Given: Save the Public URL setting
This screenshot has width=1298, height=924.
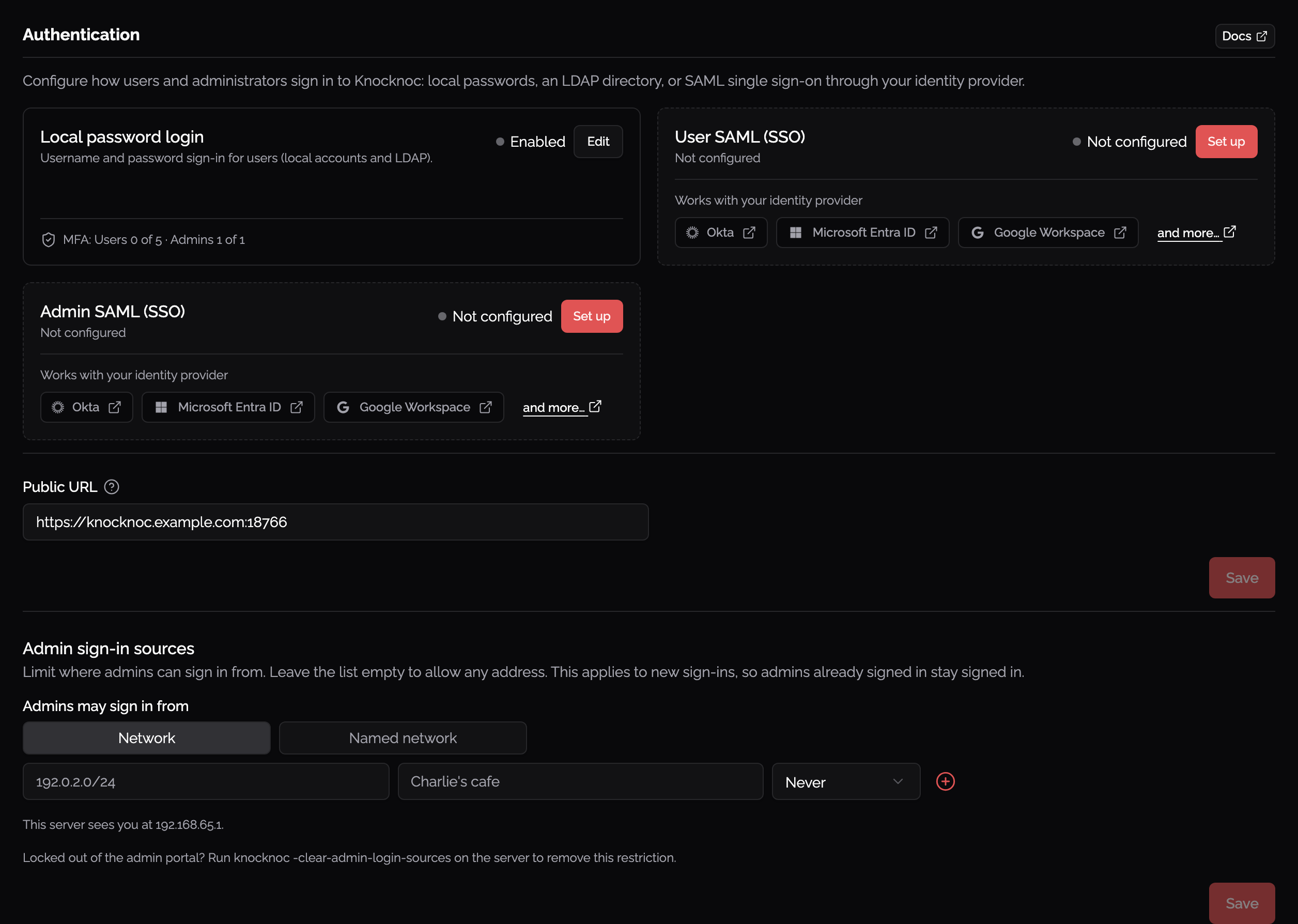Looking at the screenshot, I should tap(1242, 578).
